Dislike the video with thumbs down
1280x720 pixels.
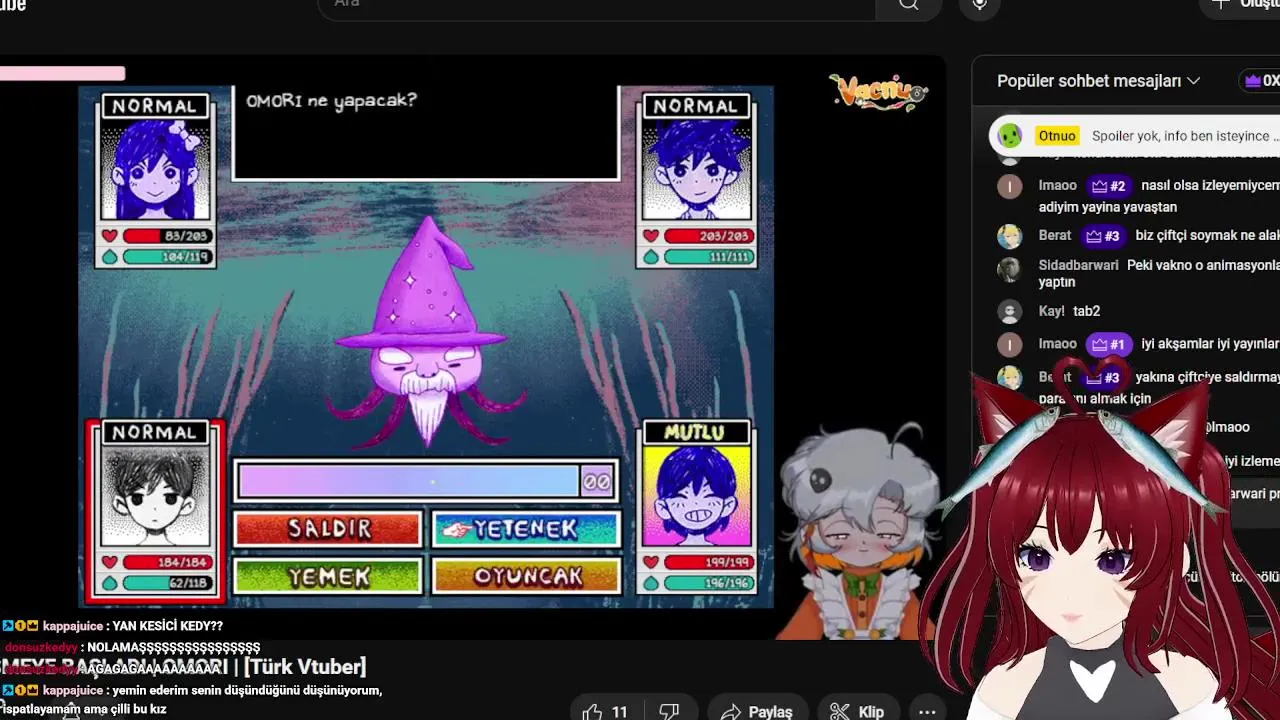click(668, 711)
